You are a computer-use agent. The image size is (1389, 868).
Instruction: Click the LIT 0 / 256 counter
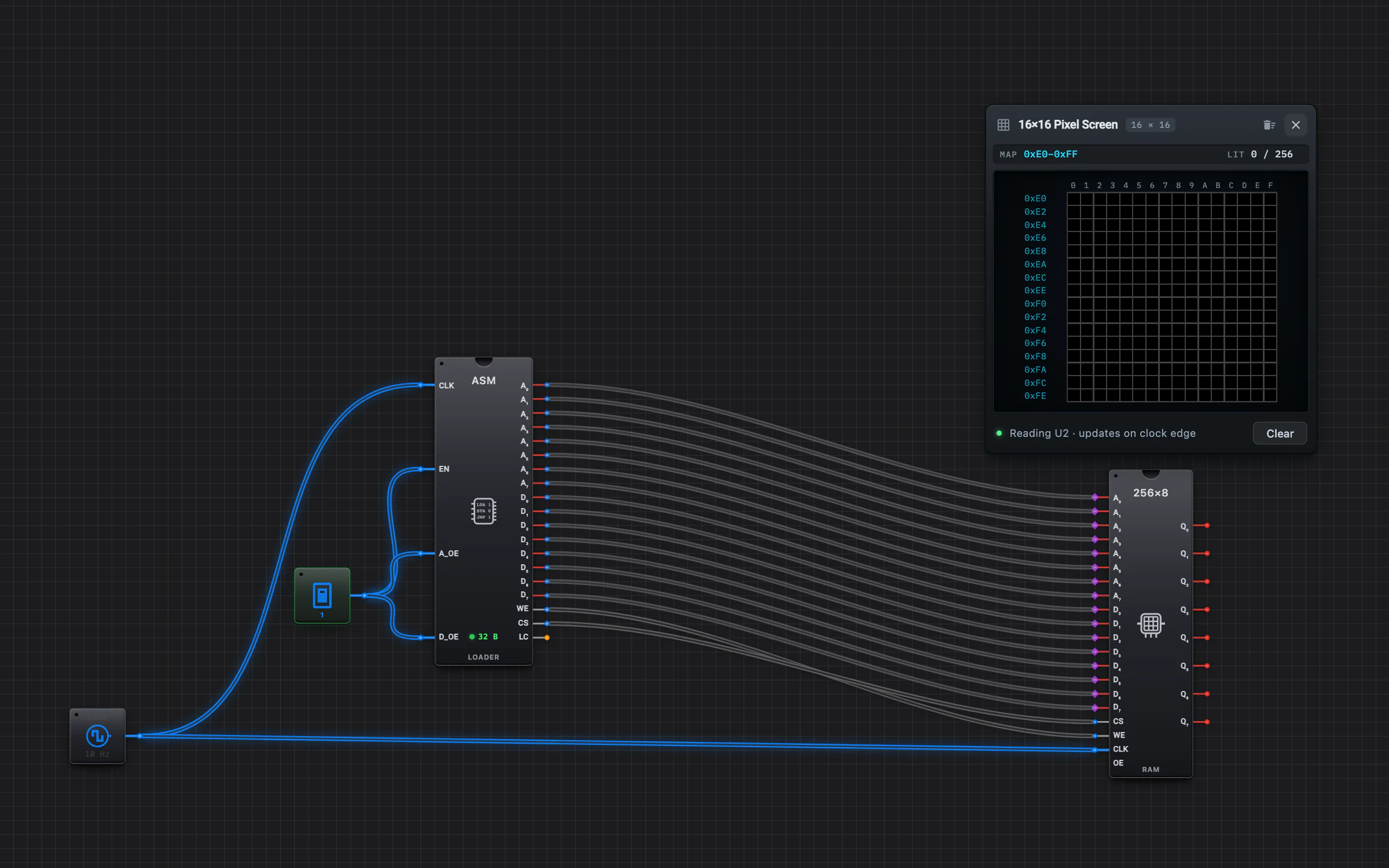click(1260, 155)
